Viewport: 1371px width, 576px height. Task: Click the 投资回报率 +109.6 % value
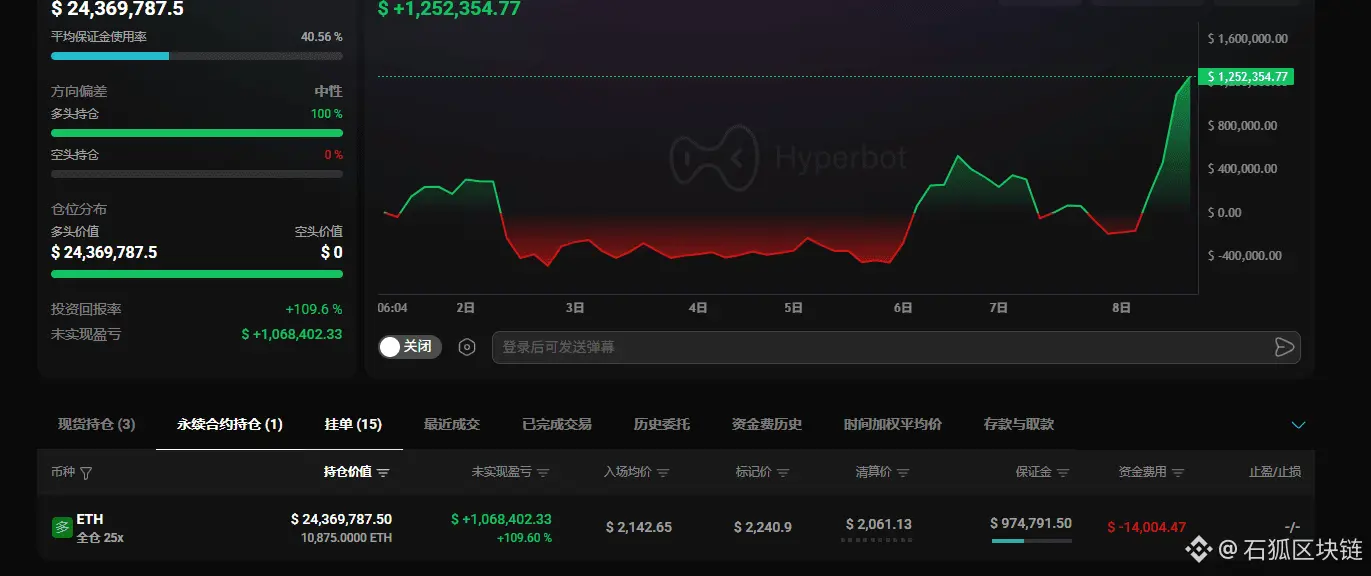coord(314,309)
